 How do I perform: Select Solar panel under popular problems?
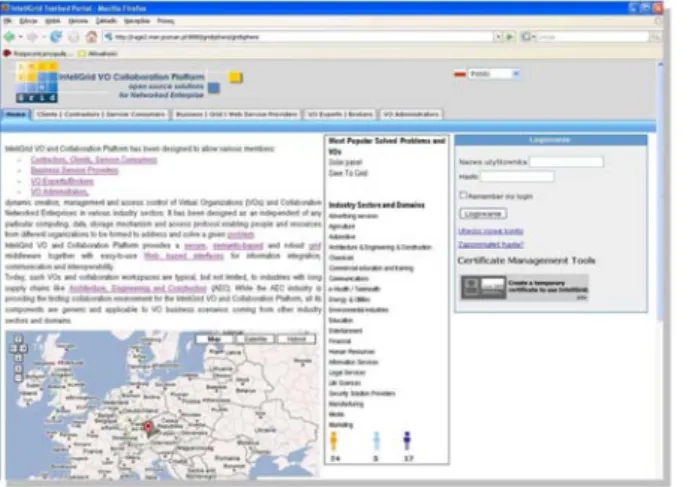click(345, 162)
